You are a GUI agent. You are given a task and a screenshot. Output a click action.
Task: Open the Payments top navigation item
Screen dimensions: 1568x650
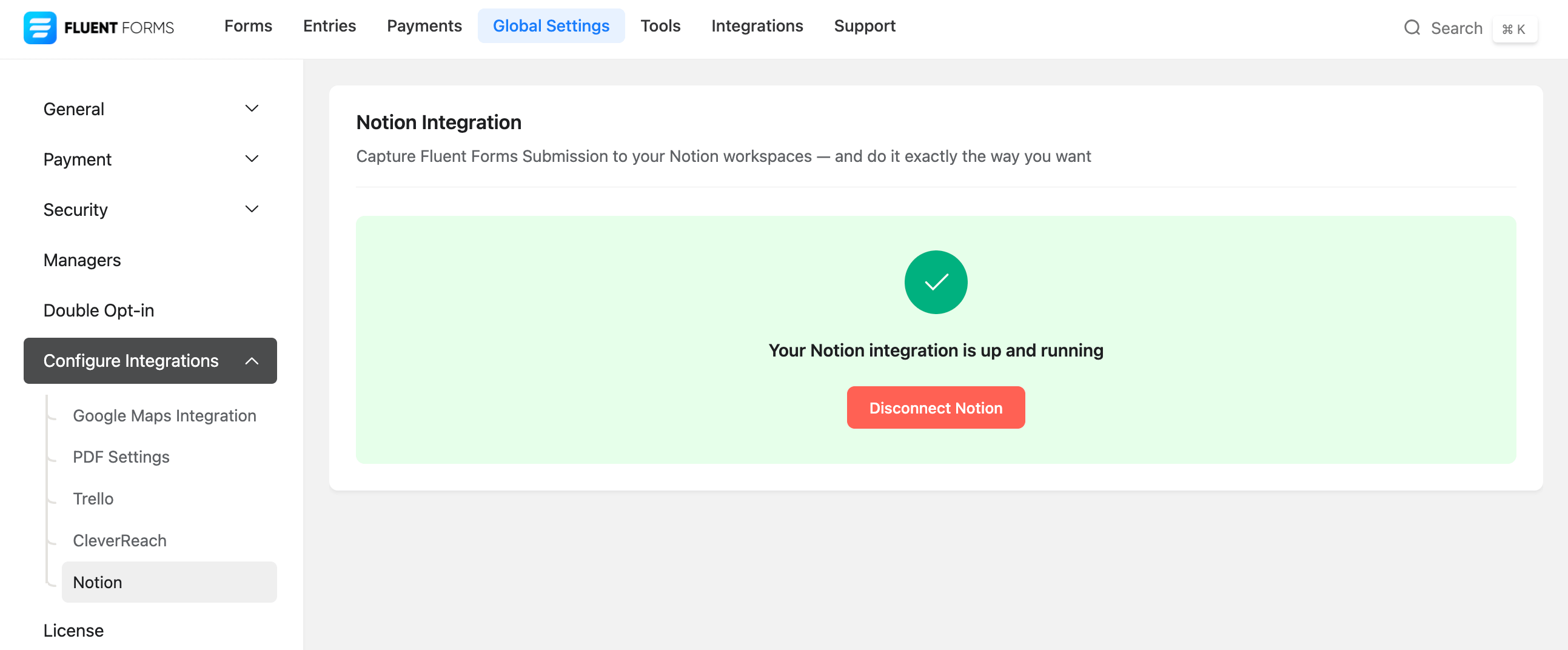pyautogui.click(x=424, y=26)
